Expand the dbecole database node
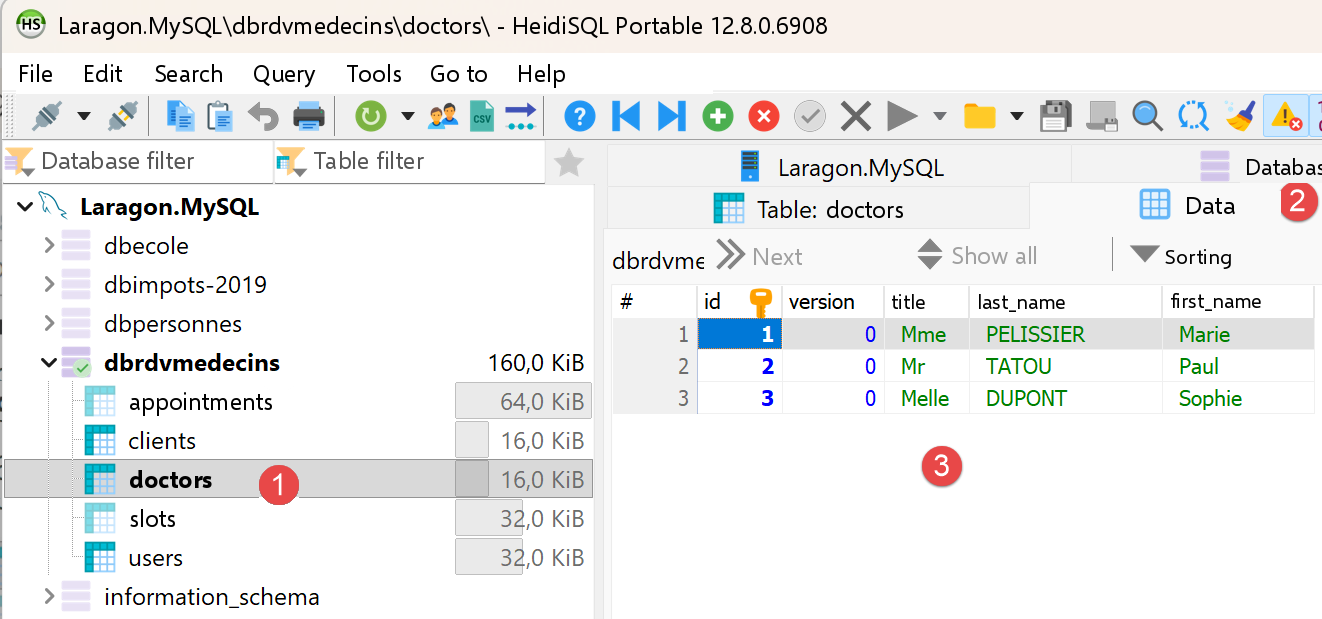 (49, 245)
